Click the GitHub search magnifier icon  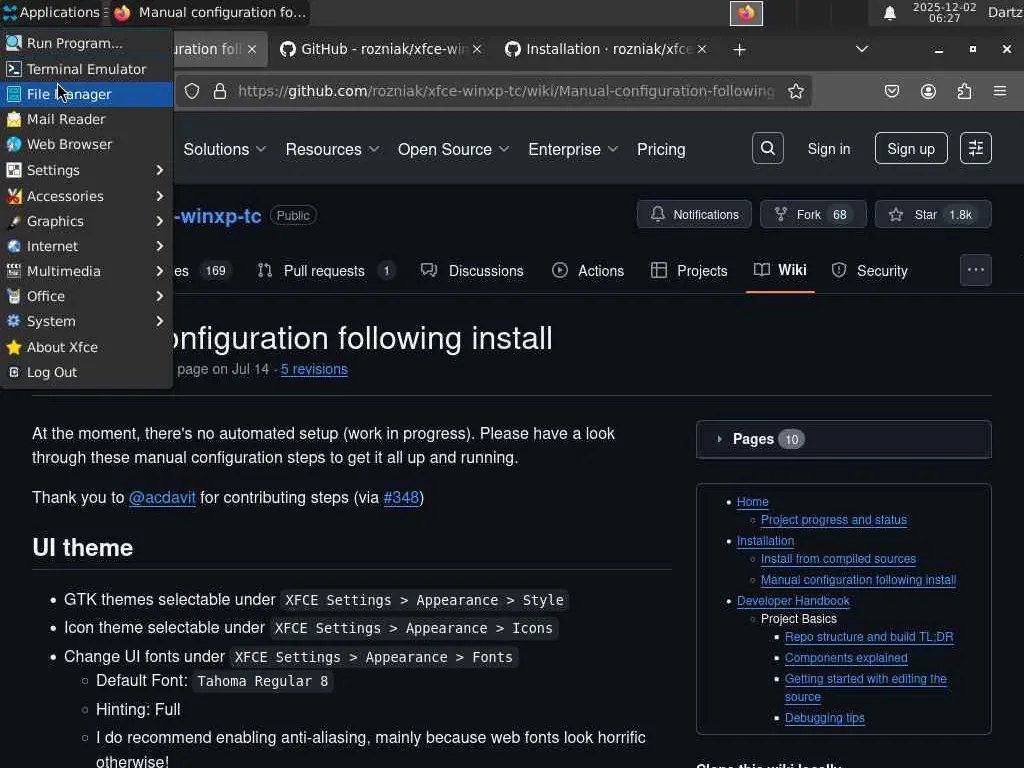click(x=768, y=149)
